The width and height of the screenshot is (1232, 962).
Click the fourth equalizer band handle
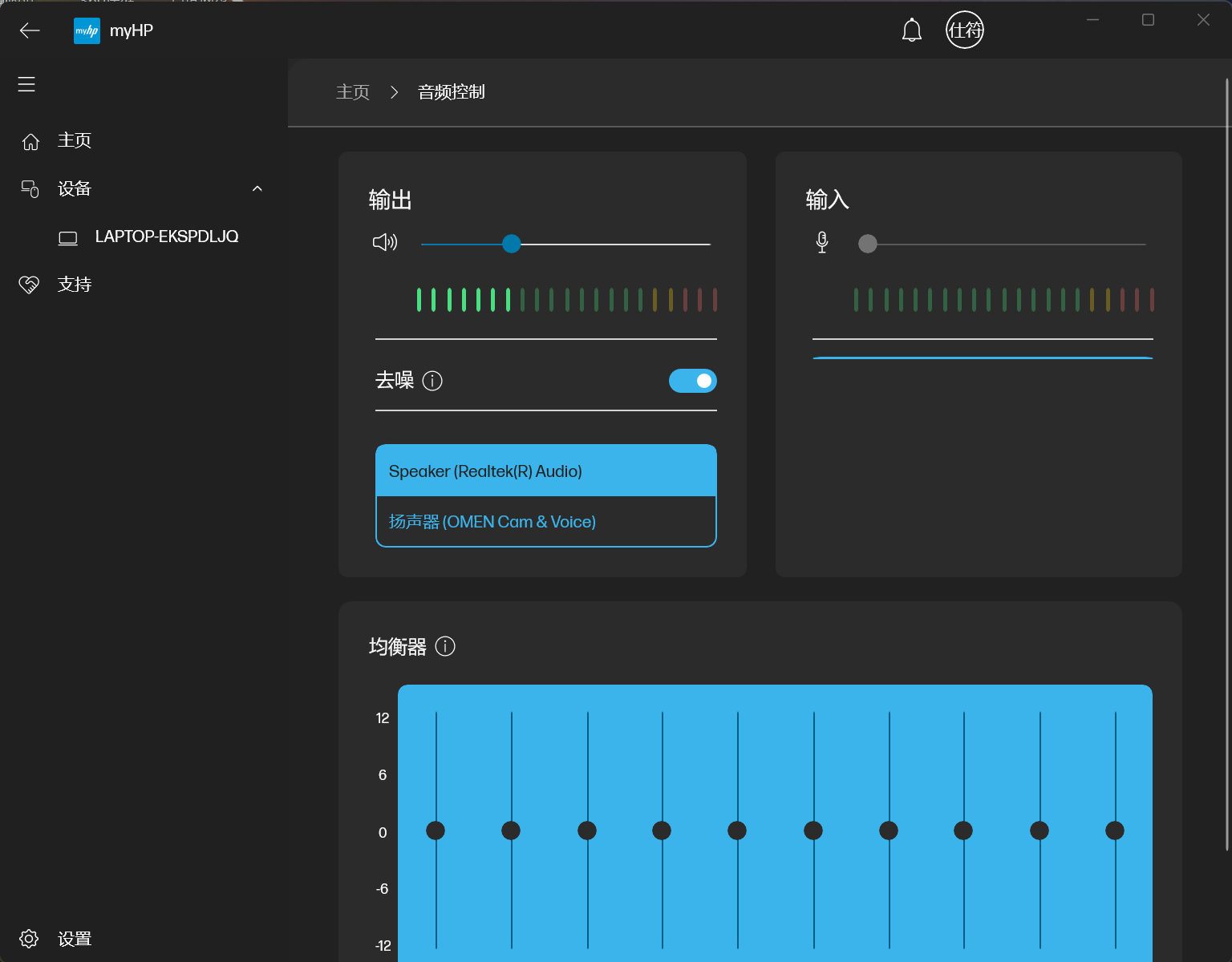point(662,831)
